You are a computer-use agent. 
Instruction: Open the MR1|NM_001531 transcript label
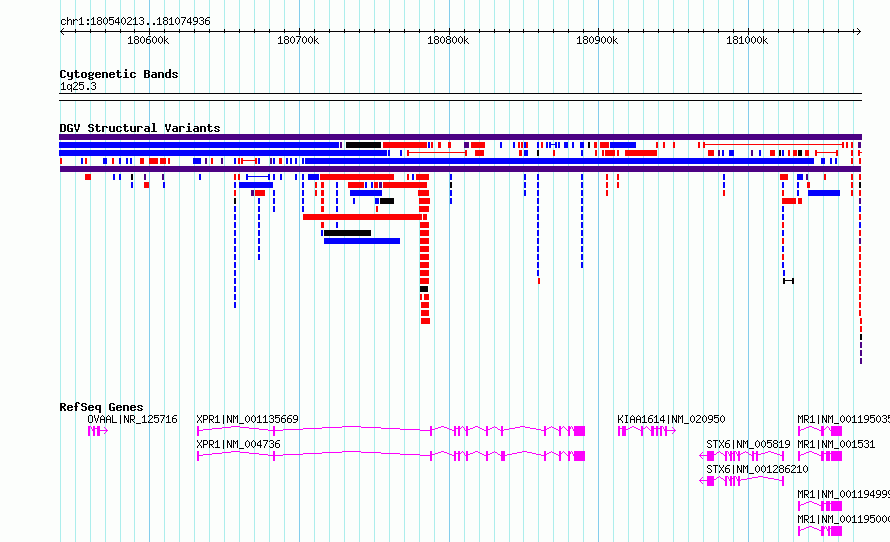click(x=836, y=444)
